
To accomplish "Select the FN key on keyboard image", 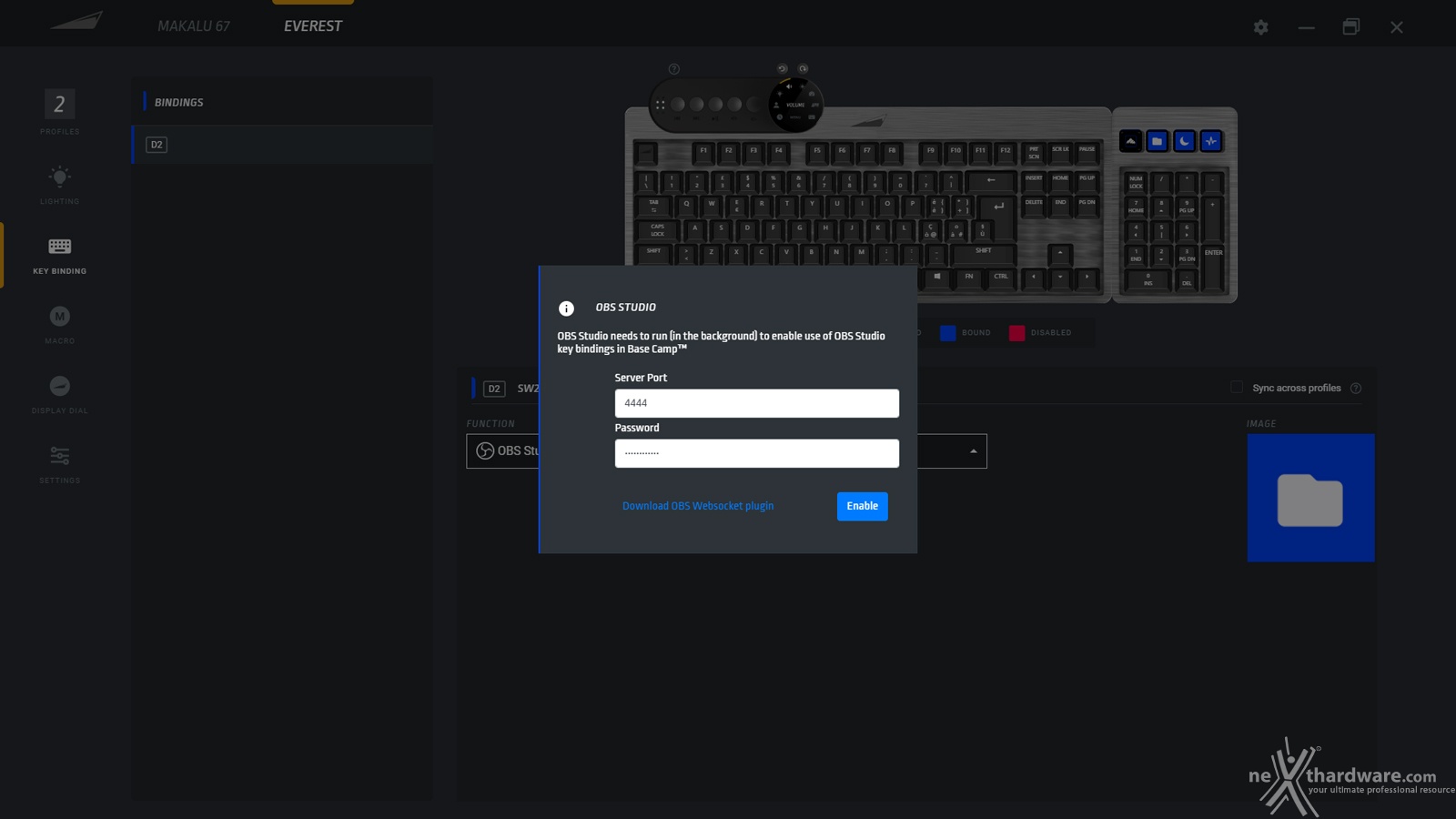I will (969, 278).
